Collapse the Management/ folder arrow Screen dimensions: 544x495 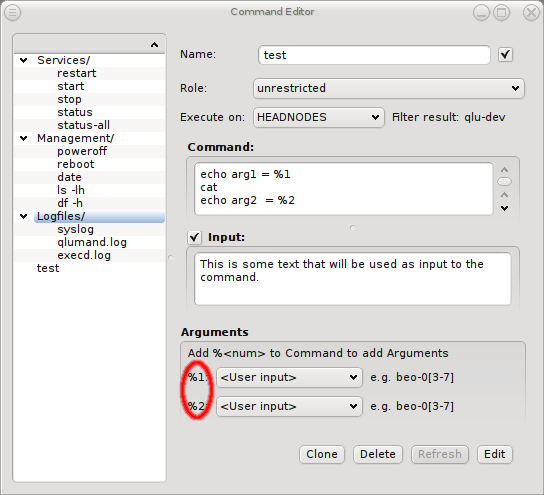point(24,138)
